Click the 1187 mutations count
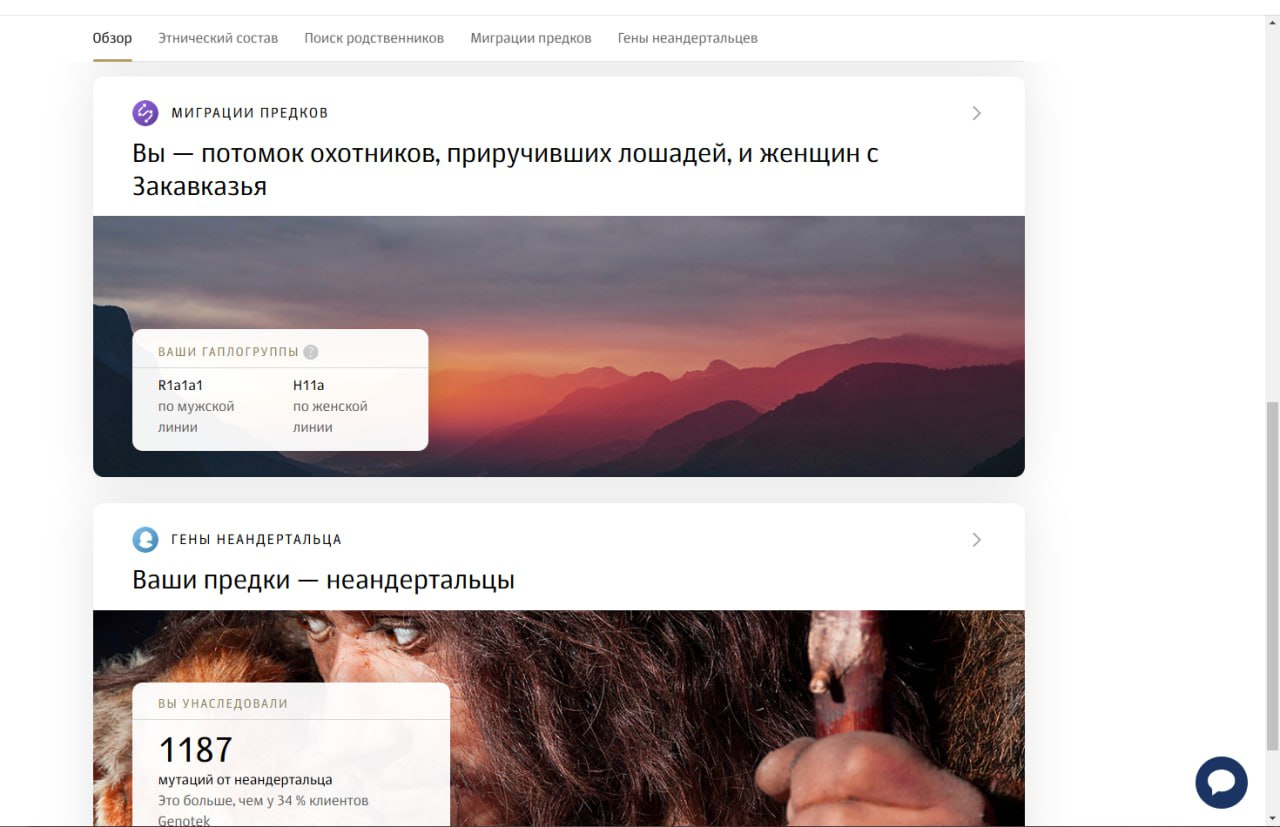This screenshot has width=1280, height=827. point(196,750)
